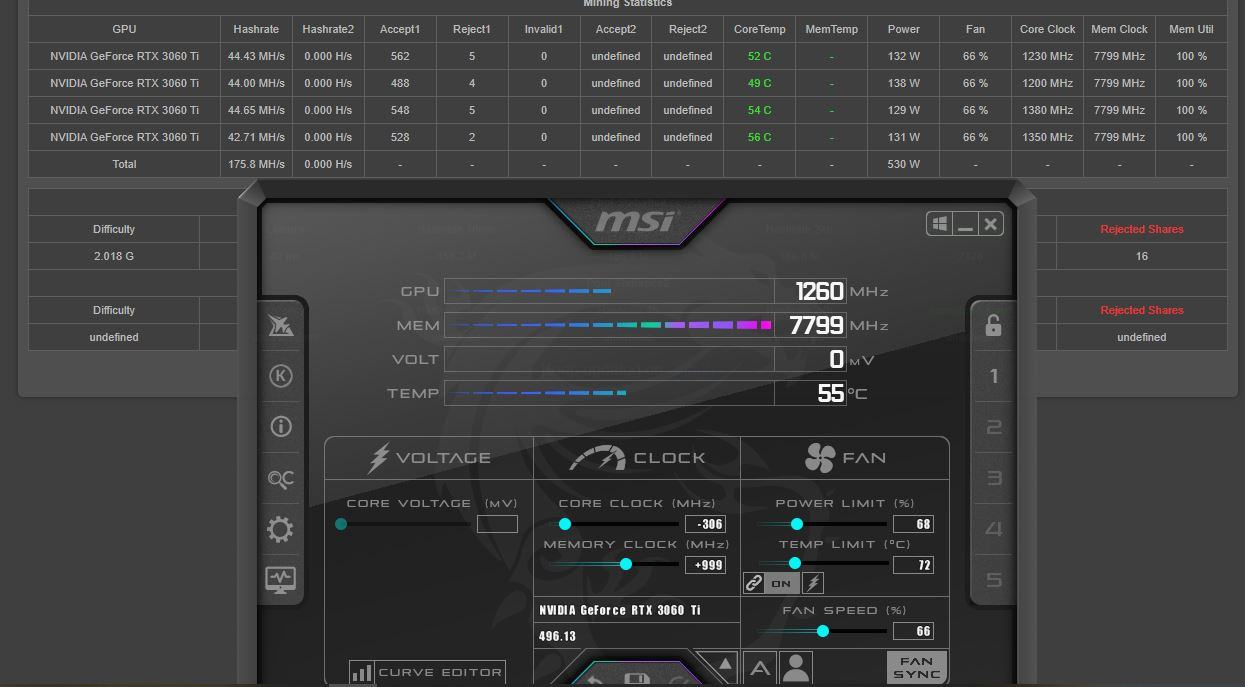Image resolution: width=1245 pixels, height=687 pixels.
Task: Click the total 175.8 MH/s cell
Action: [x=256, y=164]
